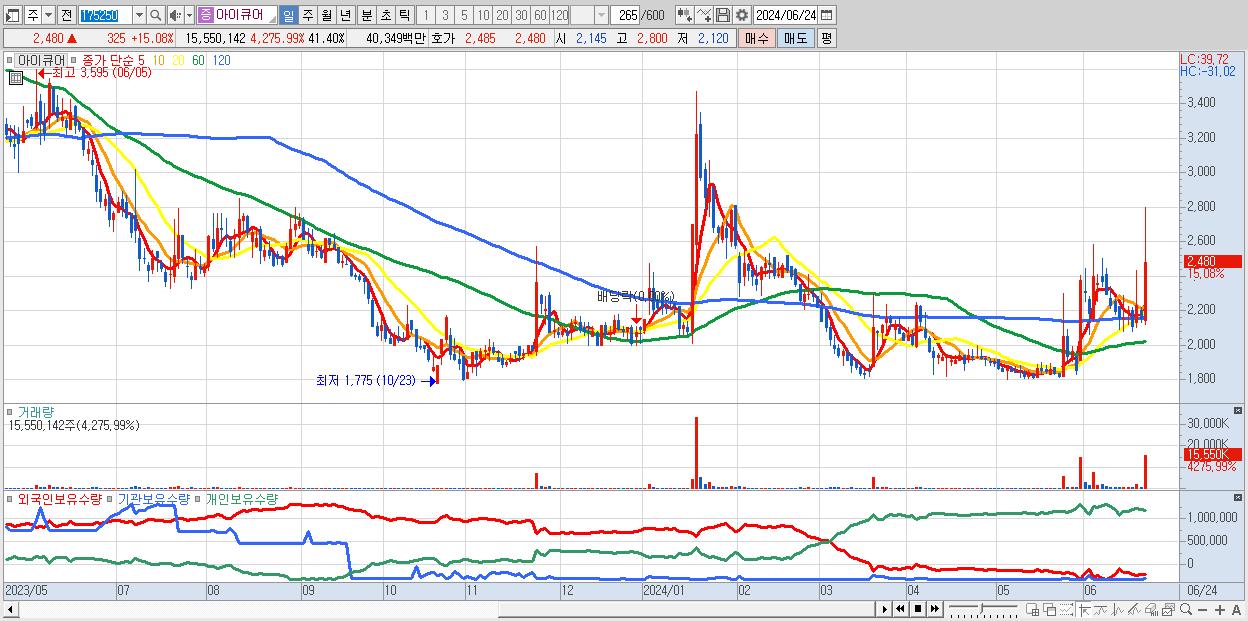Click the date field 2024/06/24
1248x621 pixels.
786,15
